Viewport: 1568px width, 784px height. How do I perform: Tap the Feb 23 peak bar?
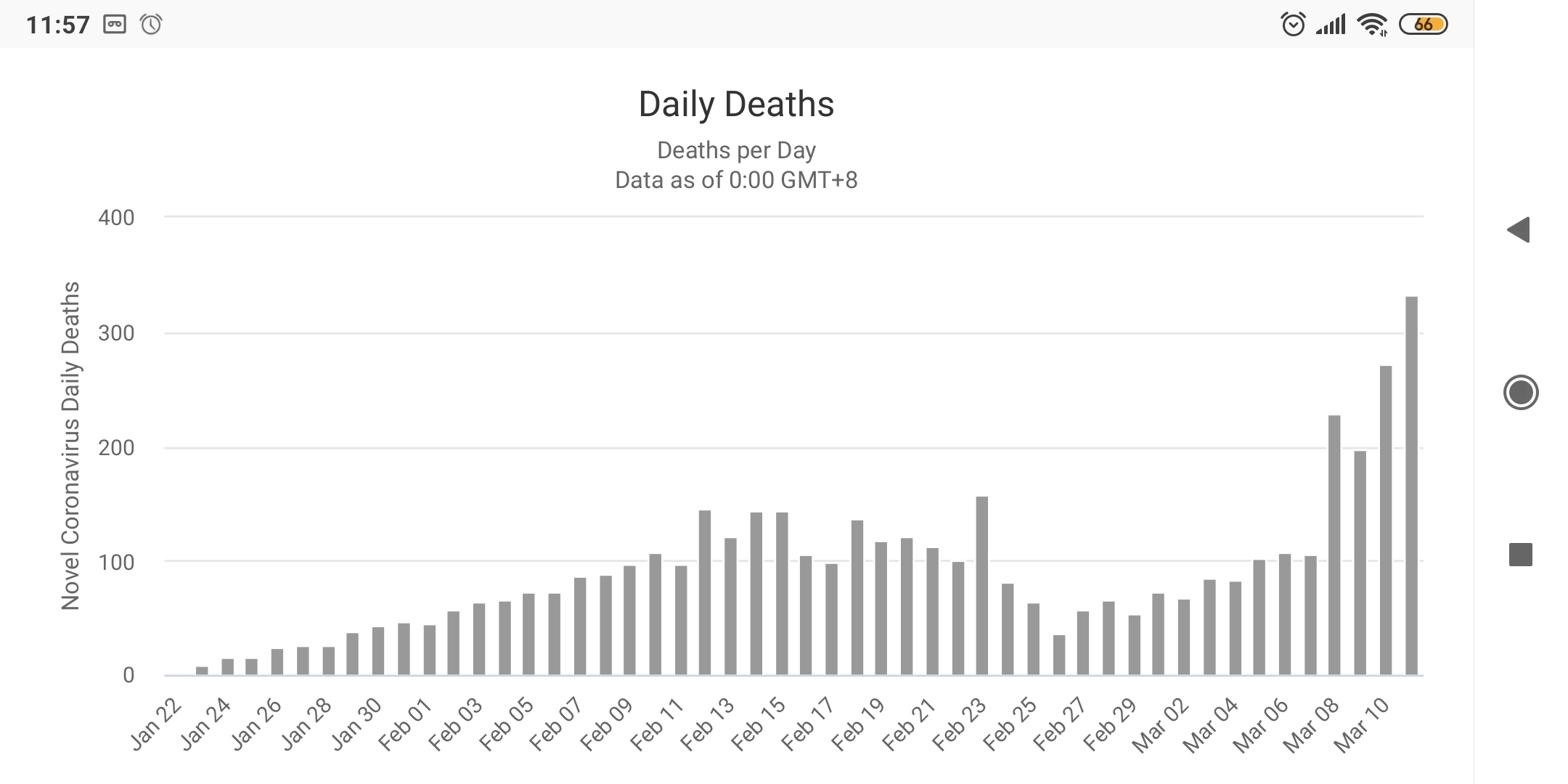982,586
